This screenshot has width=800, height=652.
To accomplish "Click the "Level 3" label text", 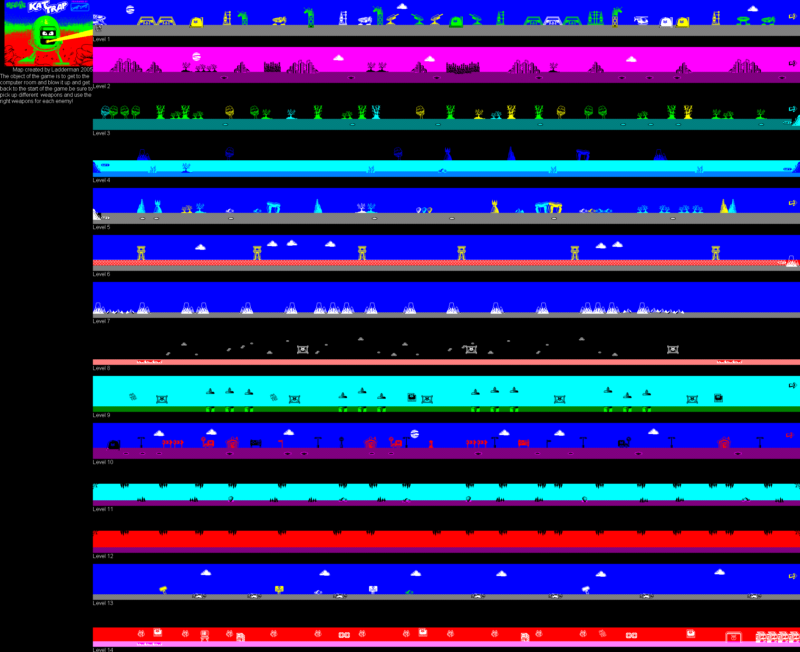I will click(102, 133).
